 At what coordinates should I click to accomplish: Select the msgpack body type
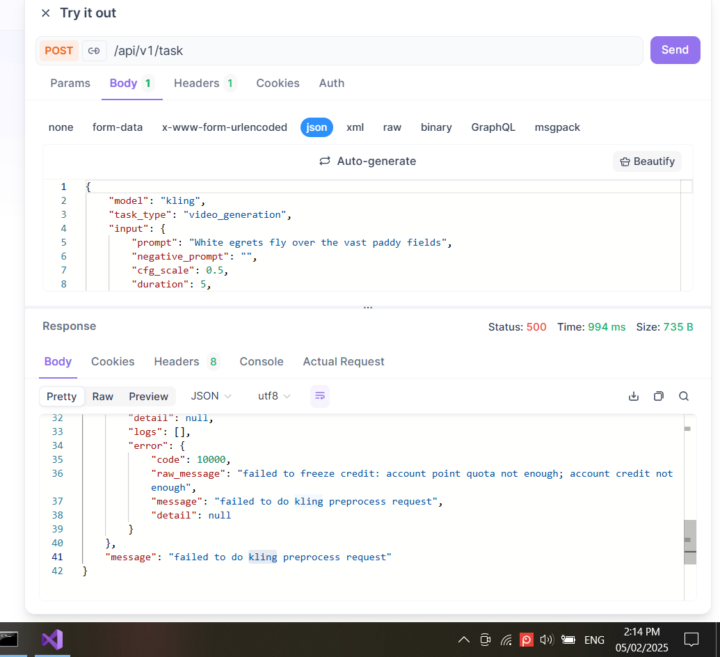tap(557, 127)
